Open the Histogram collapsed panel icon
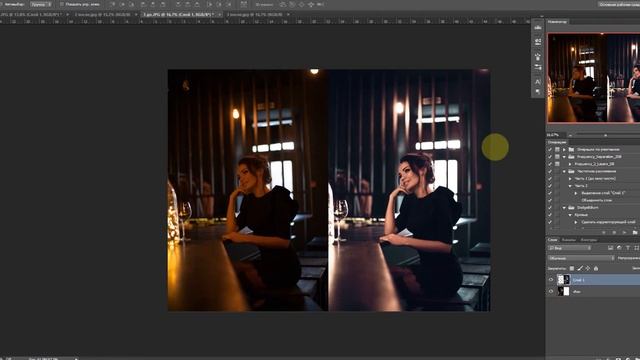 (x=538, y=27)
